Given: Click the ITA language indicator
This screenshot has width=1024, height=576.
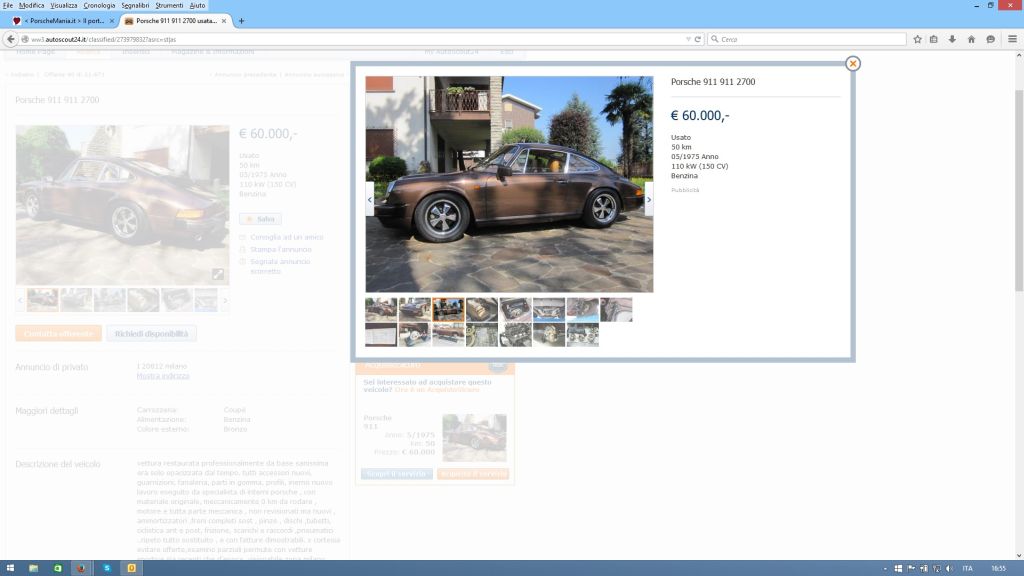Looking at the screenshot, I should pos(967,569).
